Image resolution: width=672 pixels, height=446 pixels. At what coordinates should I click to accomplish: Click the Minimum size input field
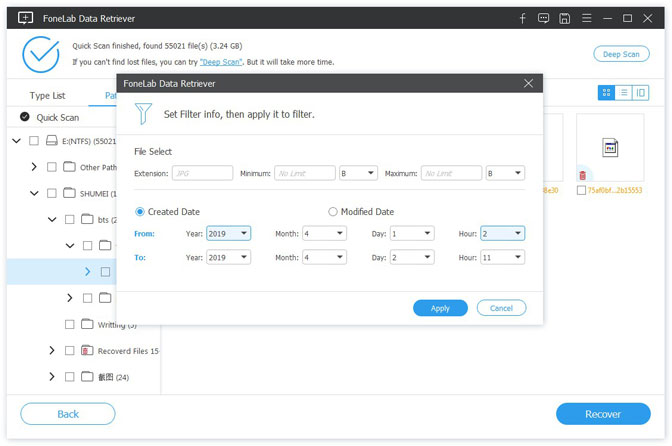pyautogui.click(x=305, y=173)
